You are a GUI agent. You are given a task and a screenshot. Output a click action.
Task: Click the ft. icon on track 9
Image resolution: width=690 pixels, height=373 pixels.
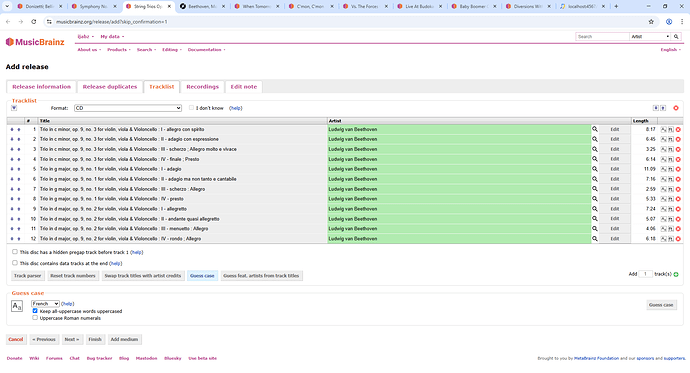coord(671,209)
